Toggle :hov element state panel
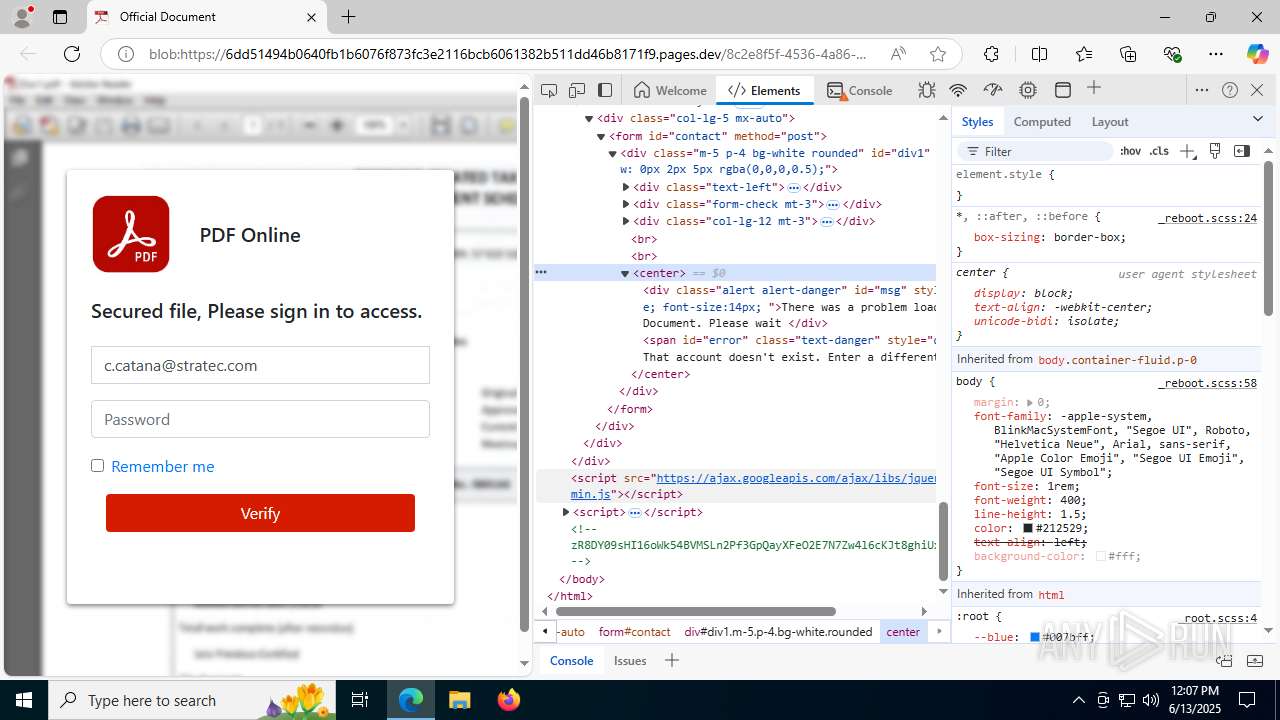Screen dimensions: 1280x720 click(1130, 151)
